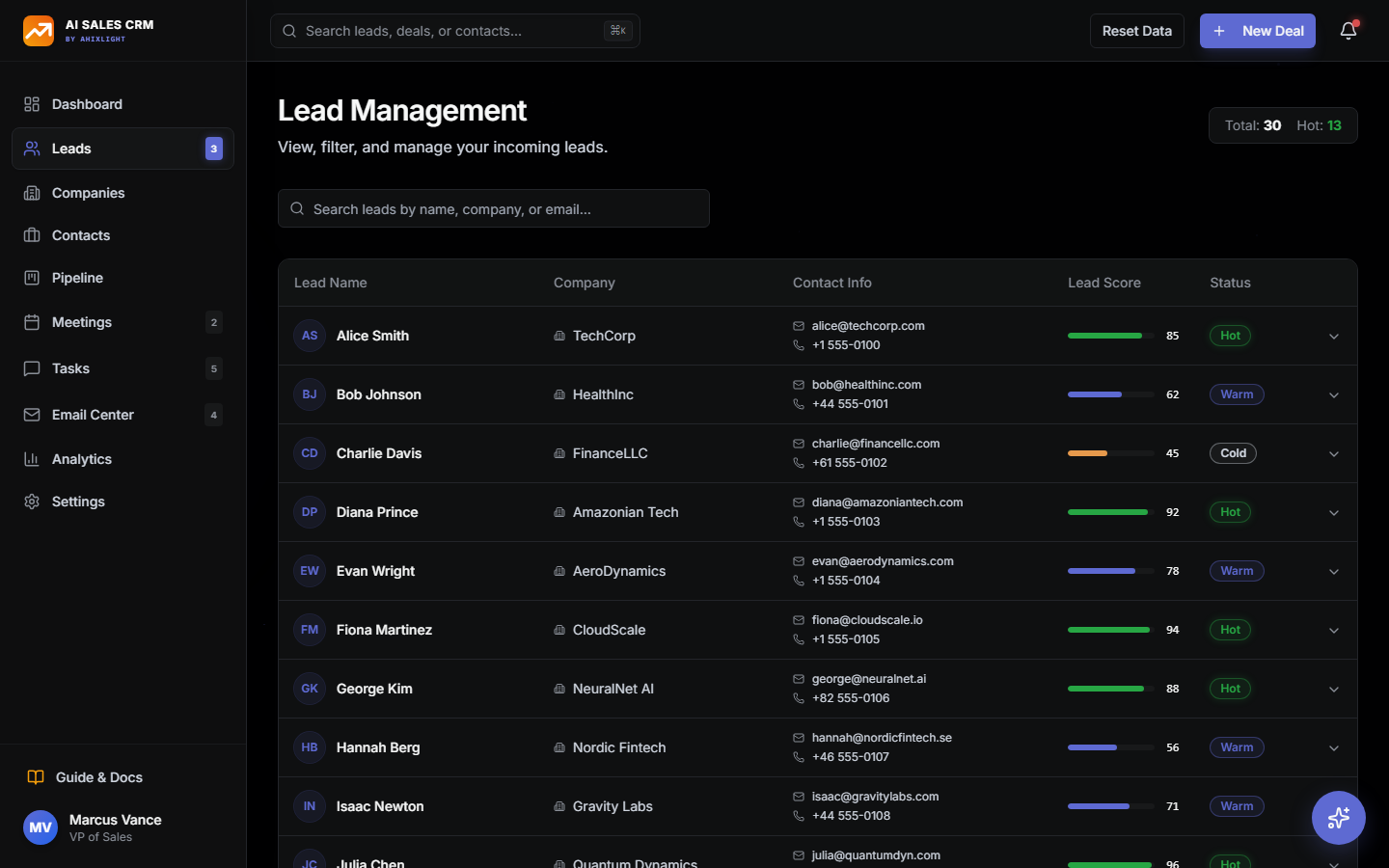Click the Guide & Docs book icon
This screenshot has height=868, width=1389.
36,777
